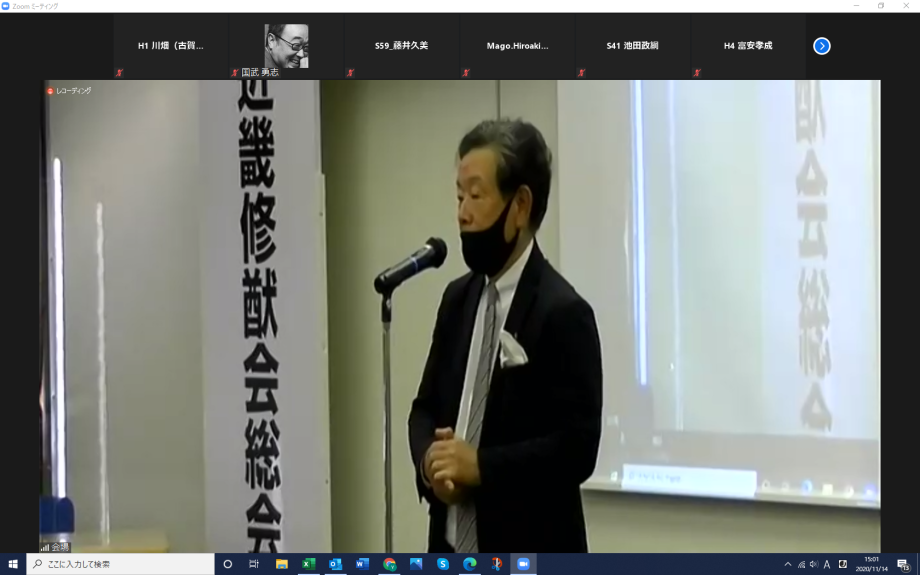Click the signal strength icon beside 会場
This screenshot has width=920, height=575.
pyautogui.click(x=45, y=547)
